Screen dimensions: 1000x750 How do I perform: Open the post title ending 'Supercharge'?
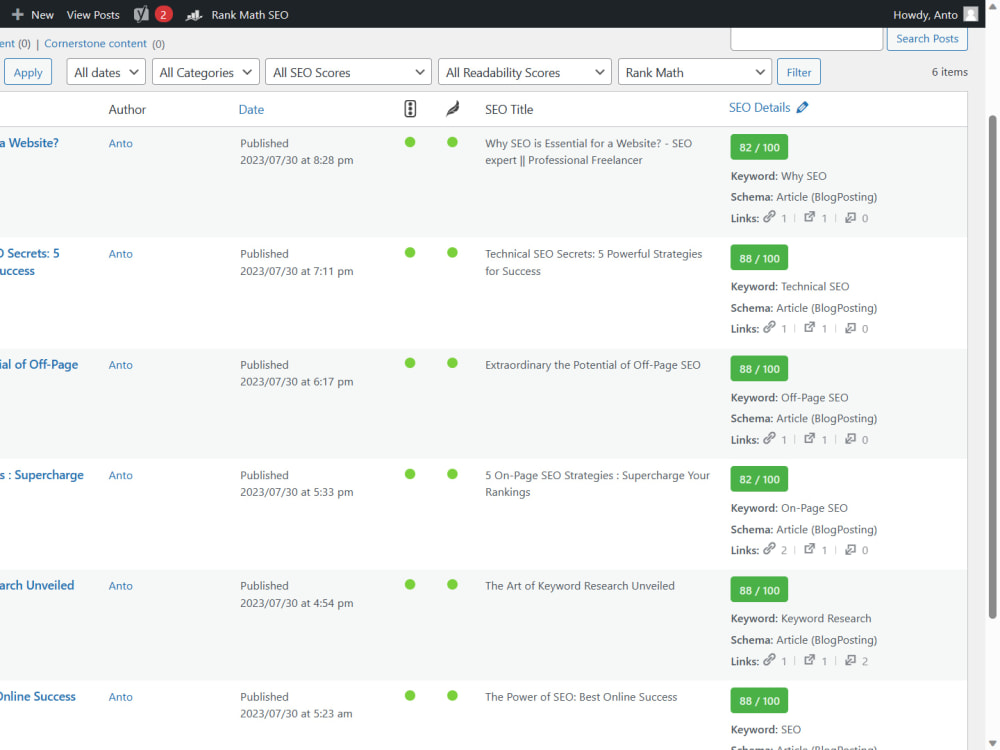[x=41, y=474]
